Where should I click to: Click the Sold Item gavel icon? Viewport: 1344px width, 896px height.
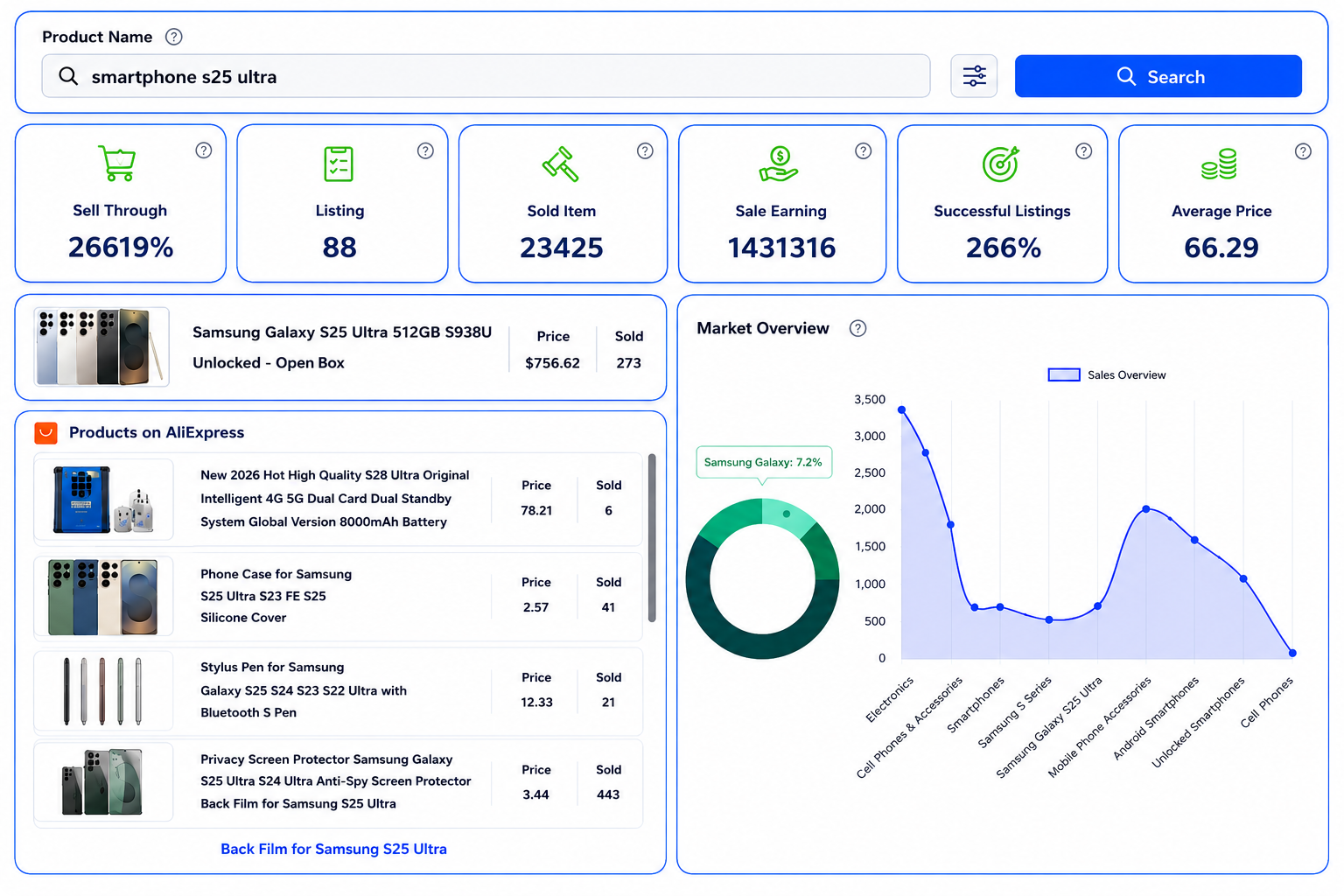561,164
